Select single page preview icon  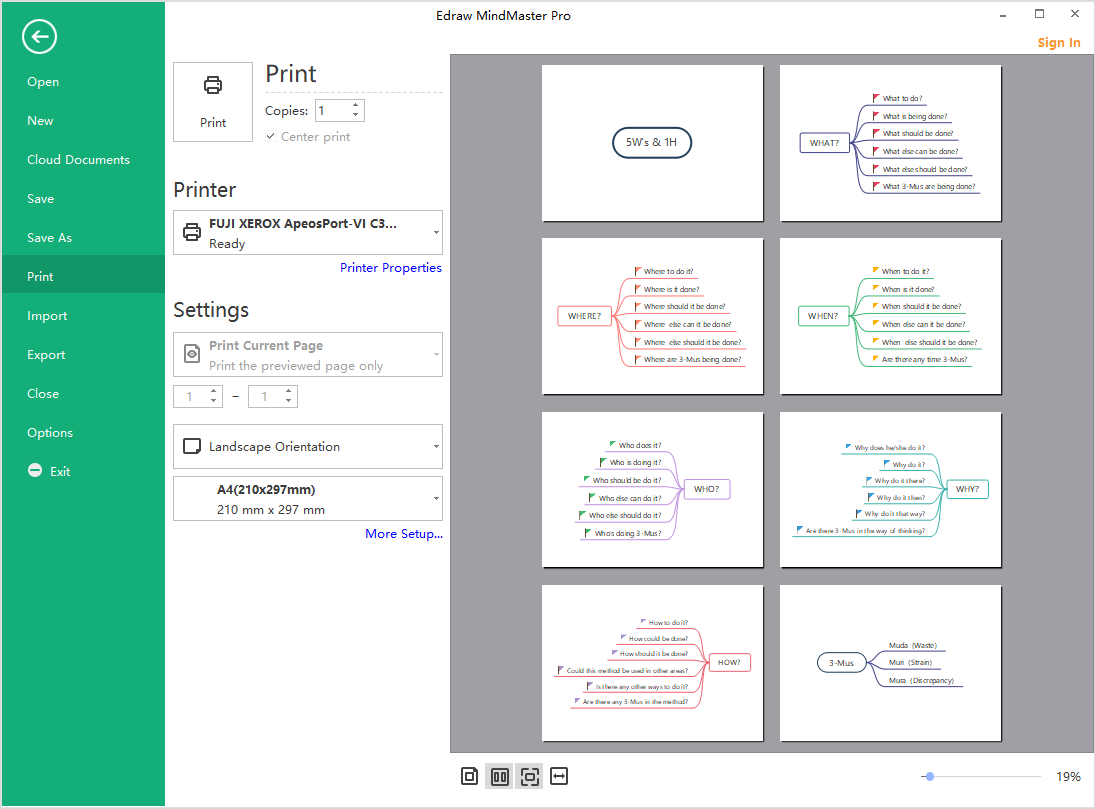tap(470, 776)
